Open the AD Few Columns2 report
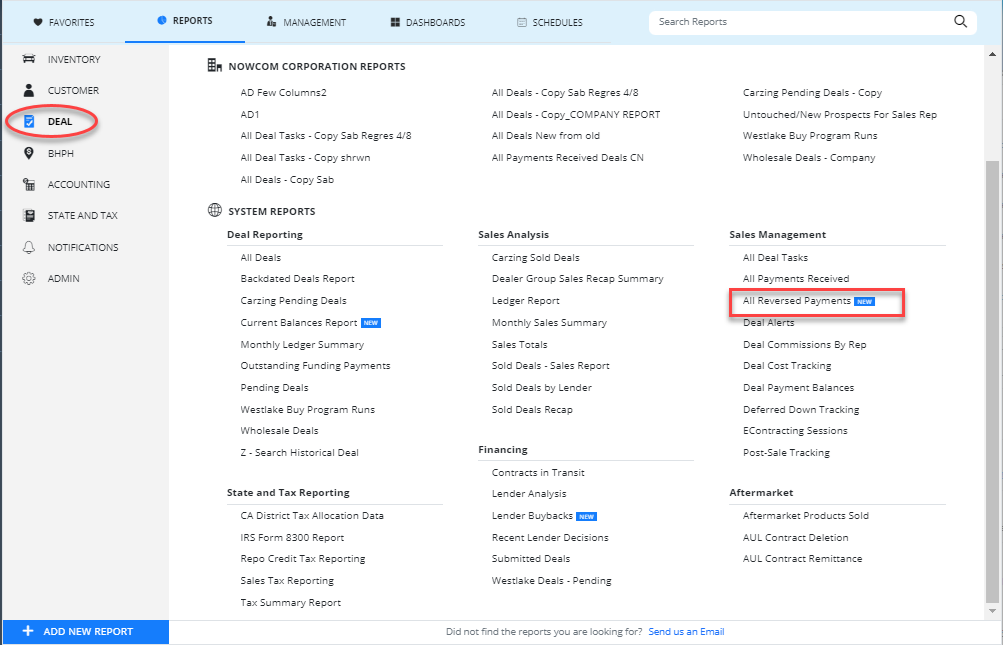 tap(283, 93)
